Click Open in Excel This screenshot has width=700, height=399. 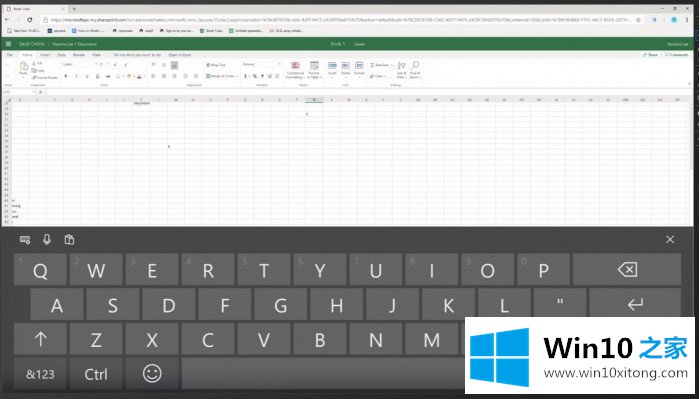point(179,55)
